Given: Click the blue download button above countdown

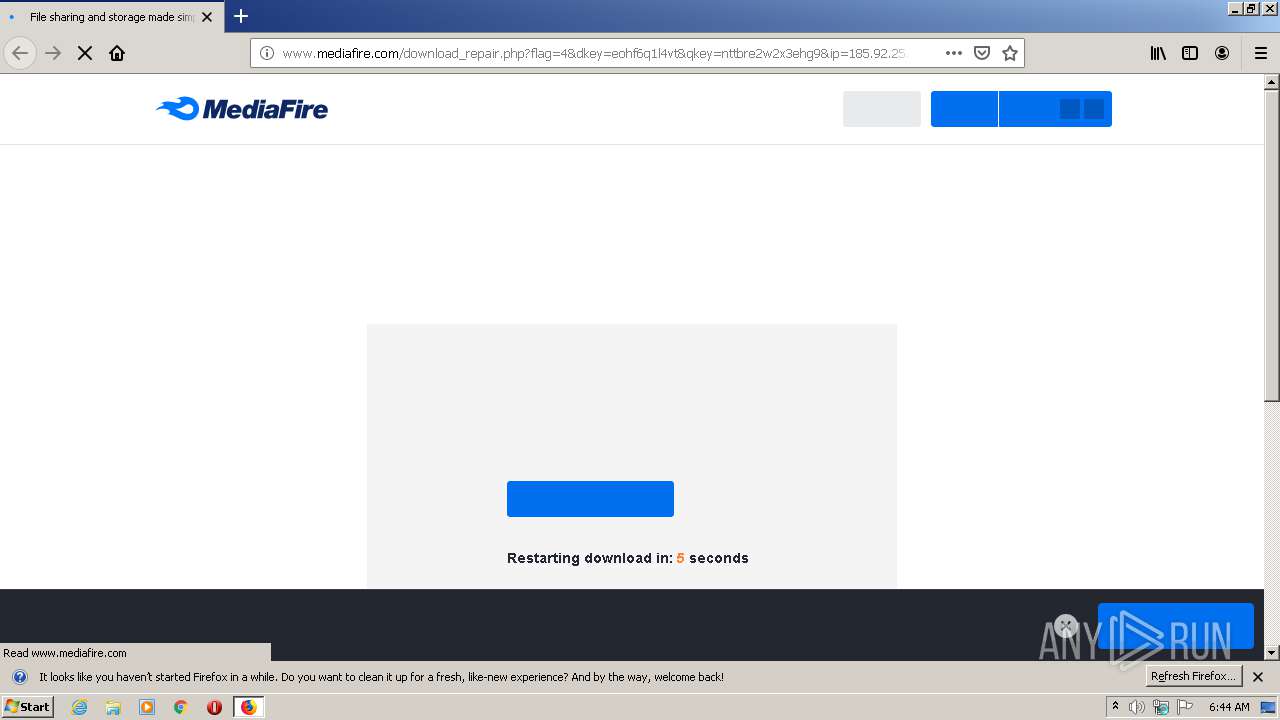Looking at the screenshot, I should (x=590, y=499).
